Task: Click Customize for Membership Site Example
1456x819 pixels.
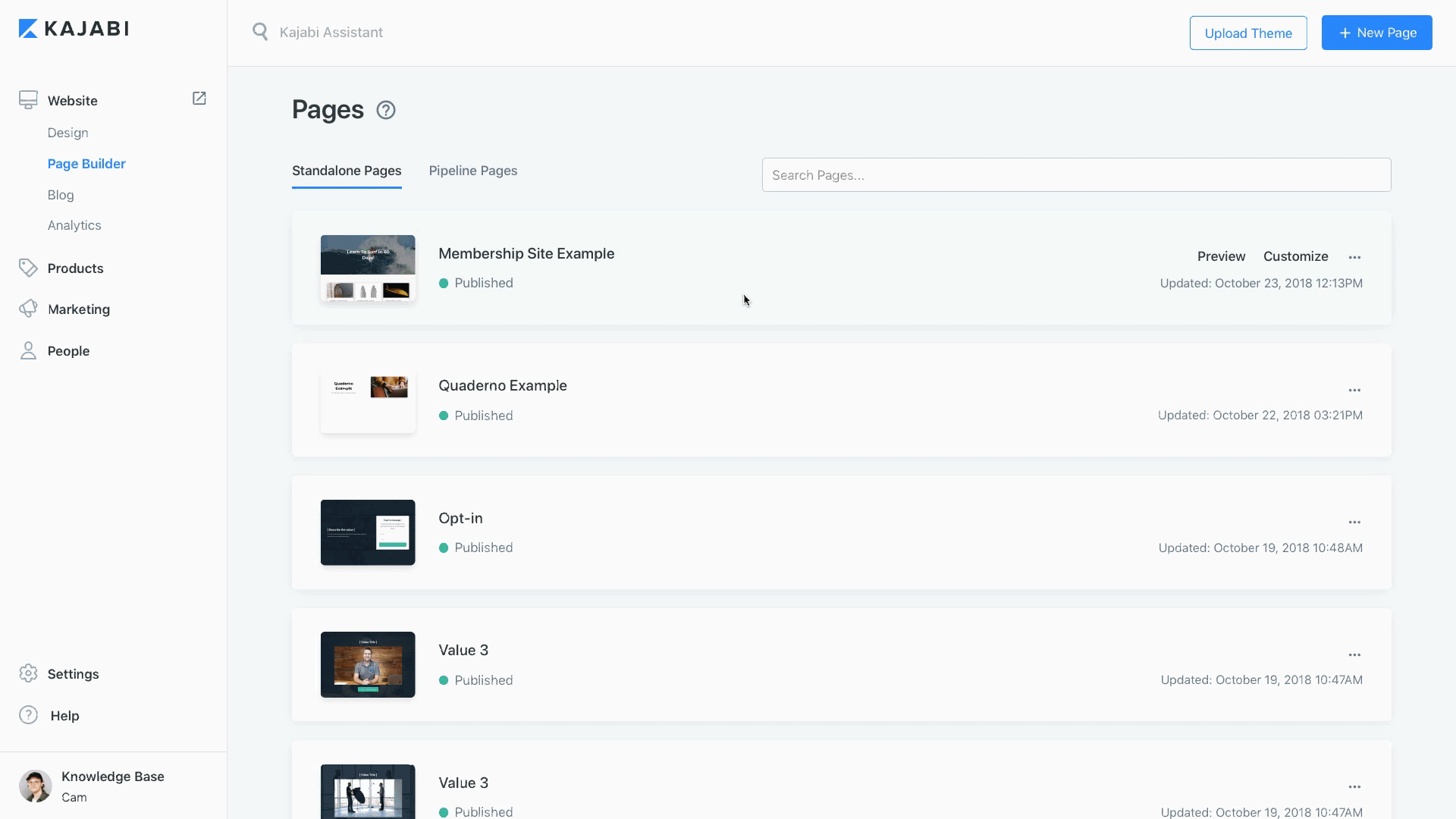Action: [x=1295, y=256]
